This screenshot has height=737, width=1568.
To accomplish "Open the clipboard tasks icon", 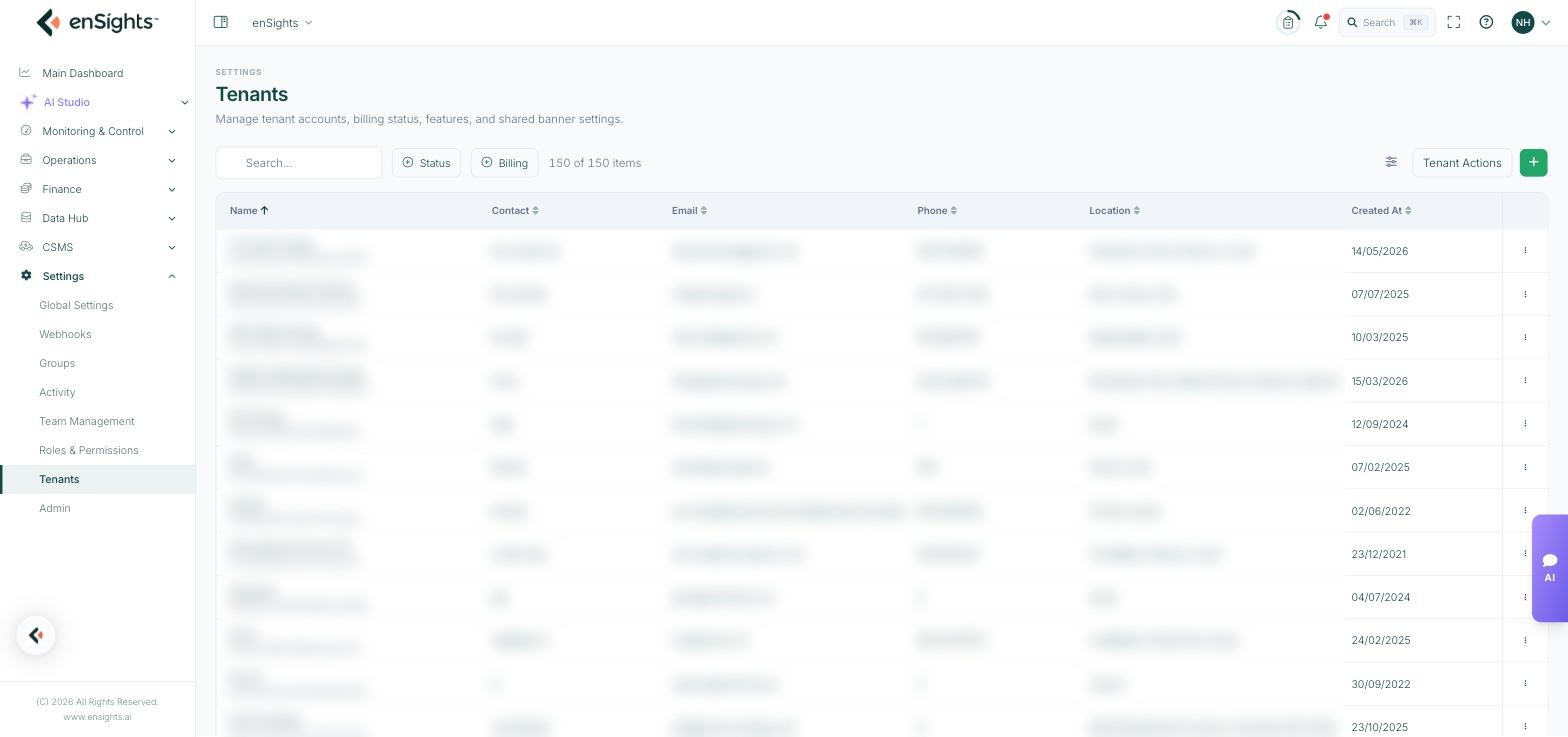I will click(1288, 22).
